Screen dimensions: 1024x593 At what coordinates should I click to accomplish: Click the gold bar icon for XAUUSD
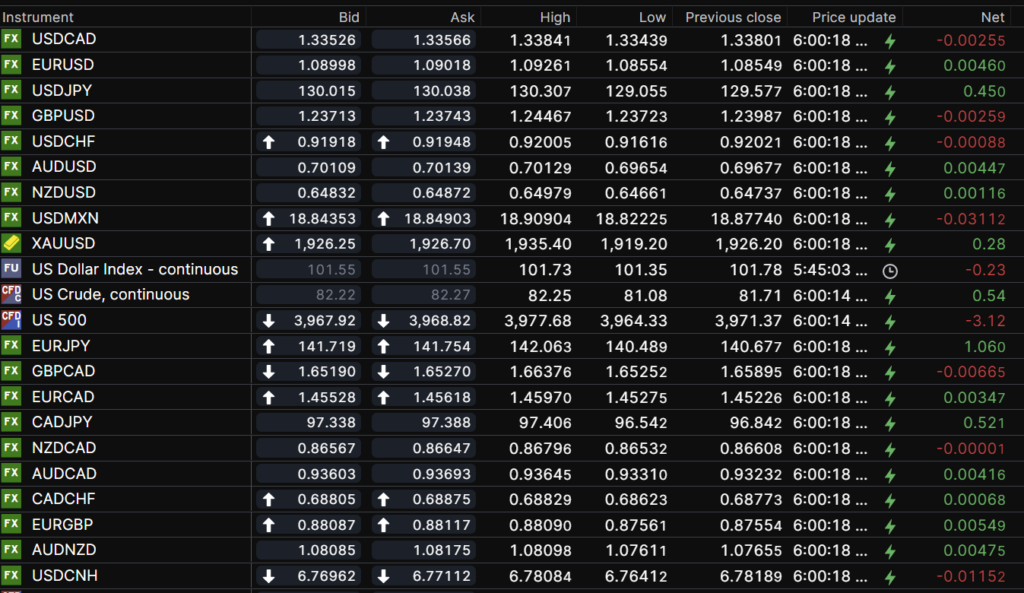point(11,243)
